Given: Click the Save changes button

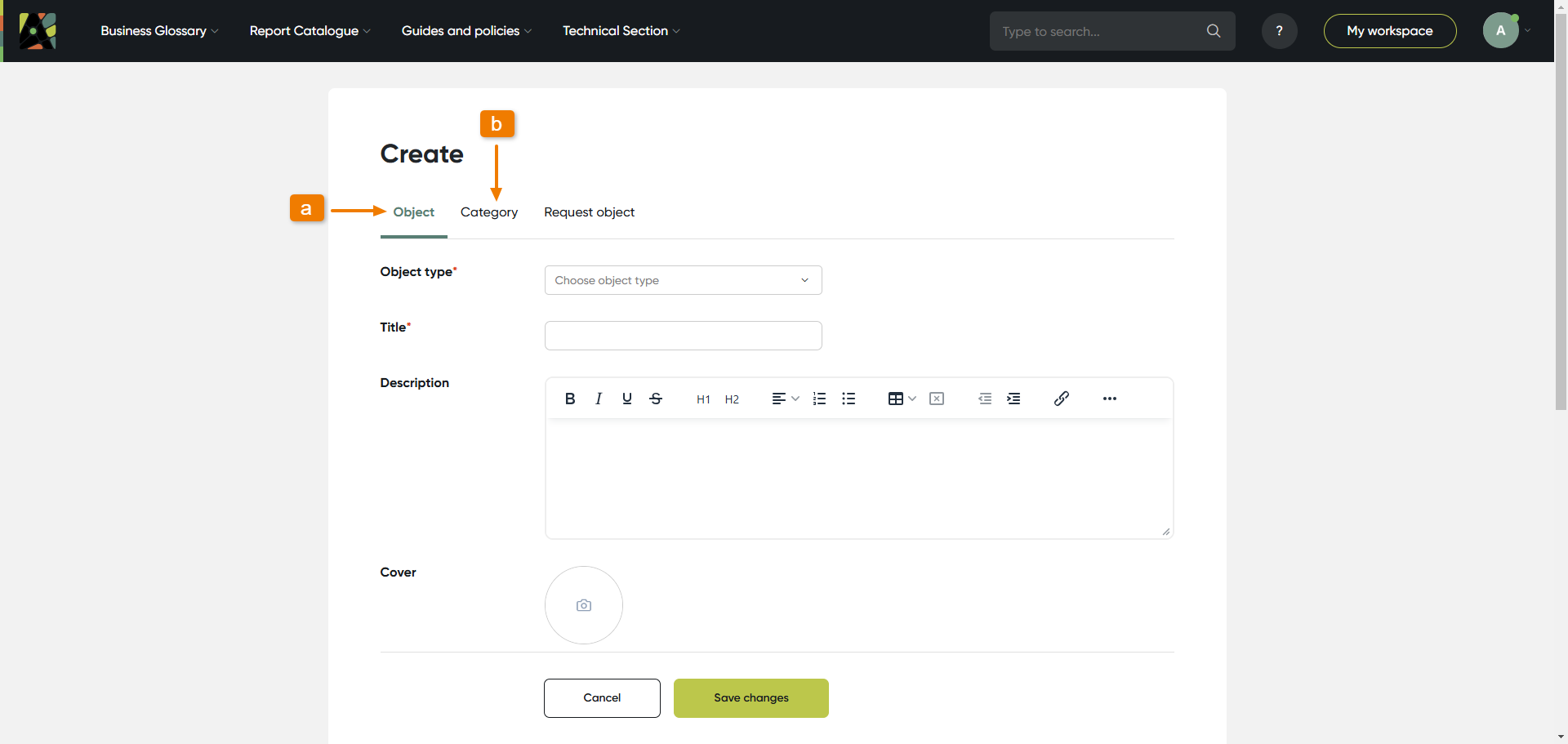Looking at the screenshot, I should coord(751,698).
